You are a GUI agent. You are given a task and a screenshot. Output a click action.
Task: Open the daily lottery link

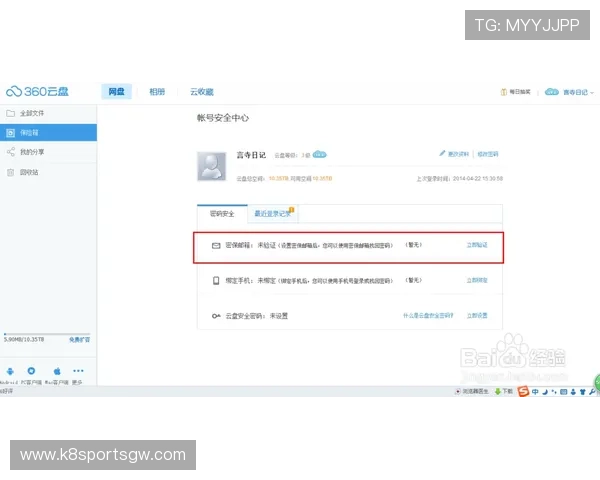[x=520, y=92]
